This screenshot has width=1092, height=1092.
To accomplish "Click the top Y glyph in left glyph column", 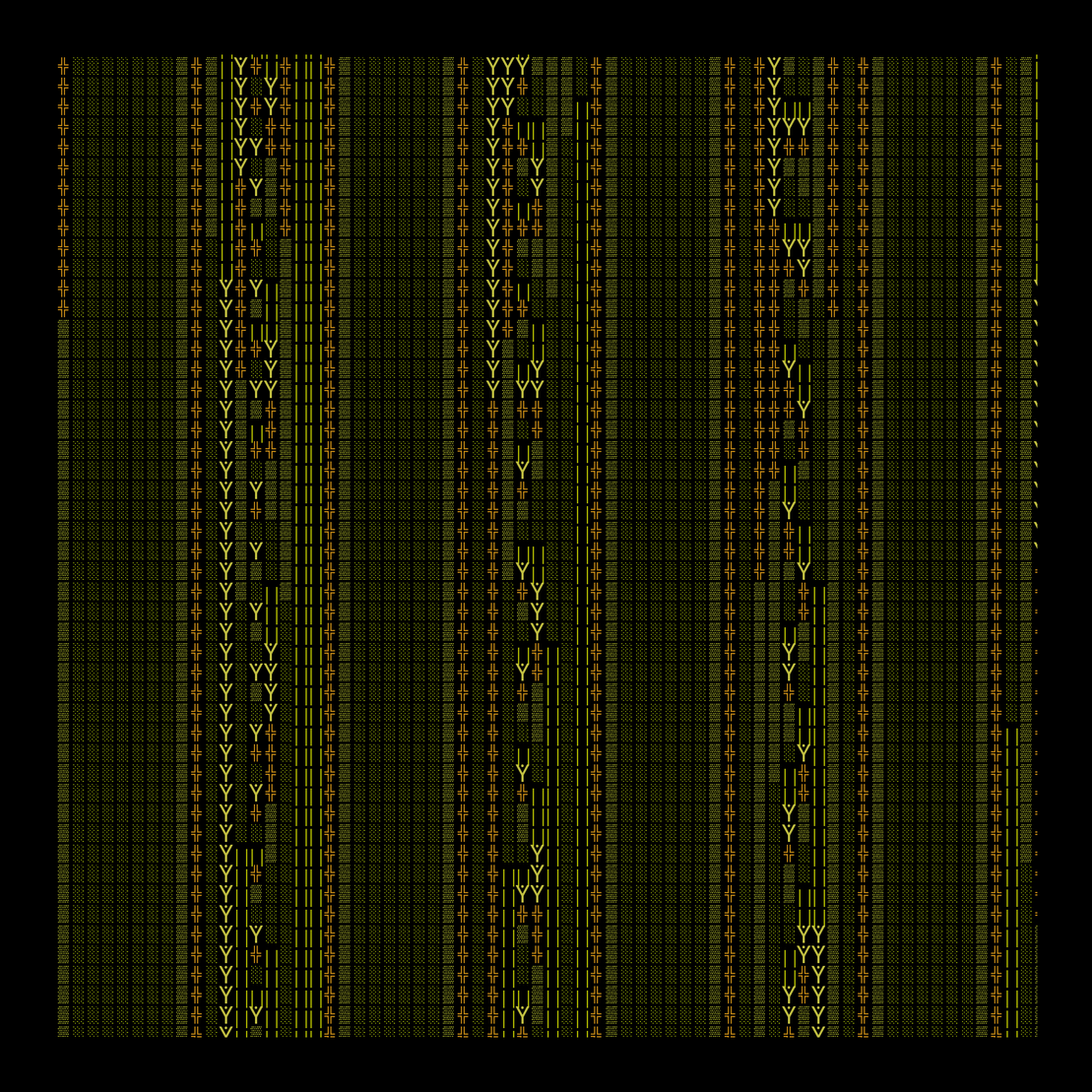I will [241, 67].
